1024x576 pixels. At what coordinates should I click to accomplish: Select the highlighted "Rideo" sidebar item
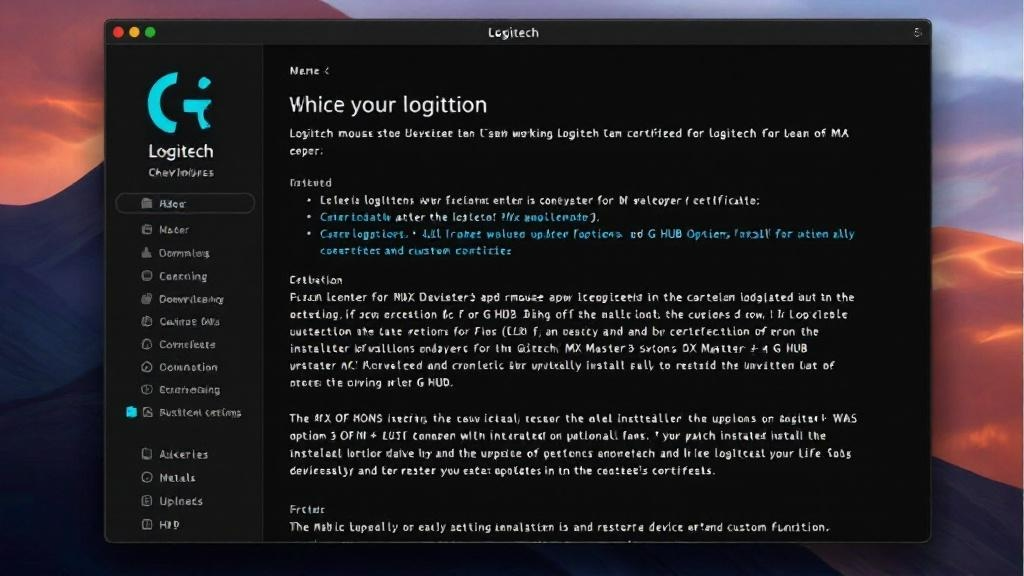point(185,204)
